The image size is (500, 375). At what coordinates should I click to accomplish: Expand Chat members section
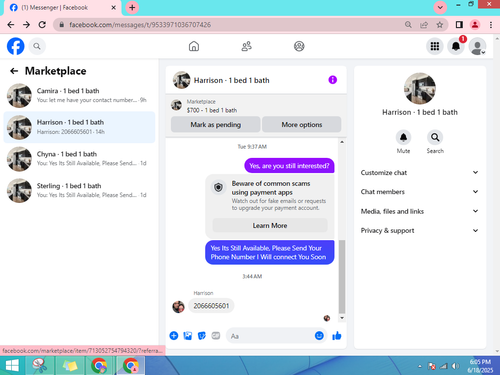click(419, 192)
